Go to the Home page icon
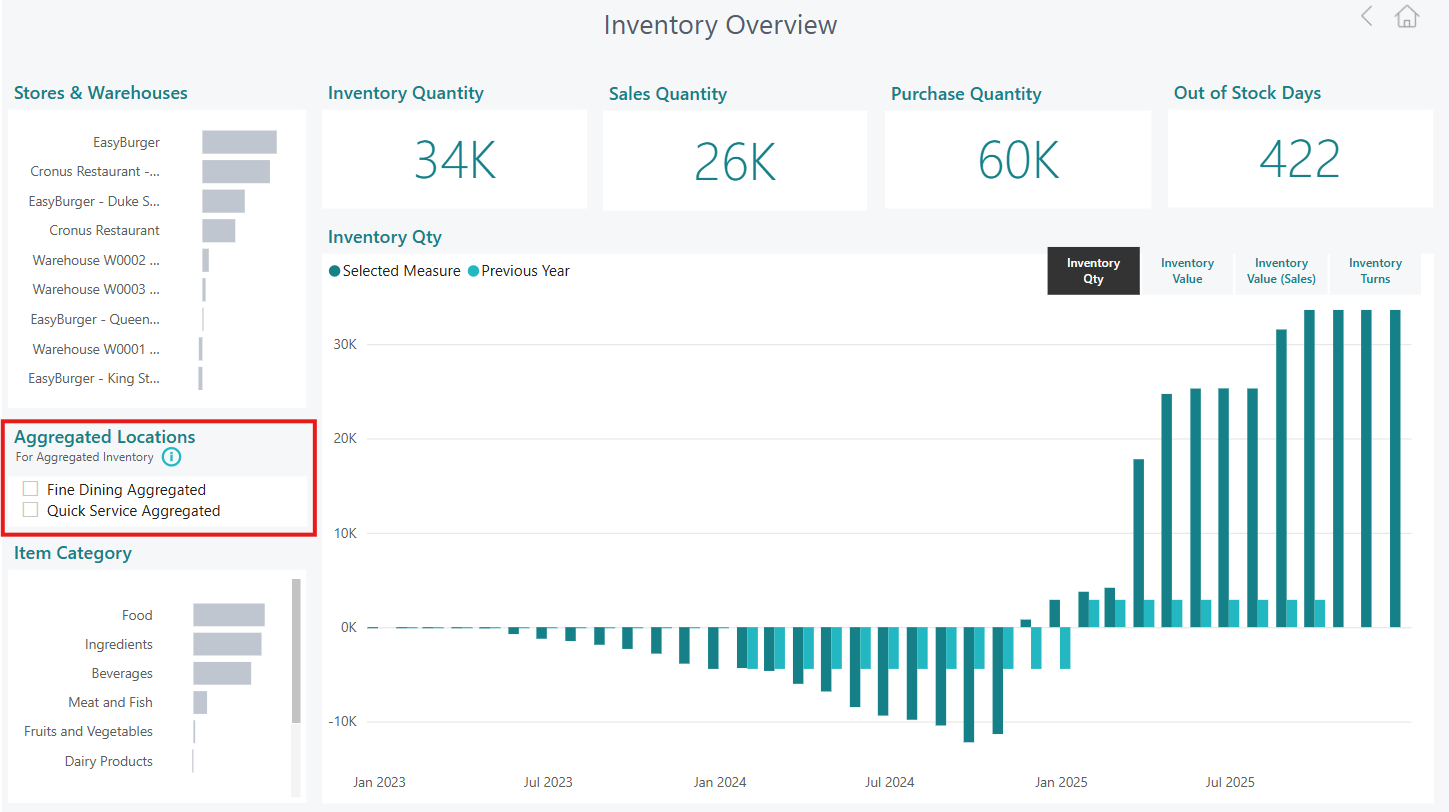Image resolution: width=1449 pixels, height=812 pixels. click(1407, 17)
